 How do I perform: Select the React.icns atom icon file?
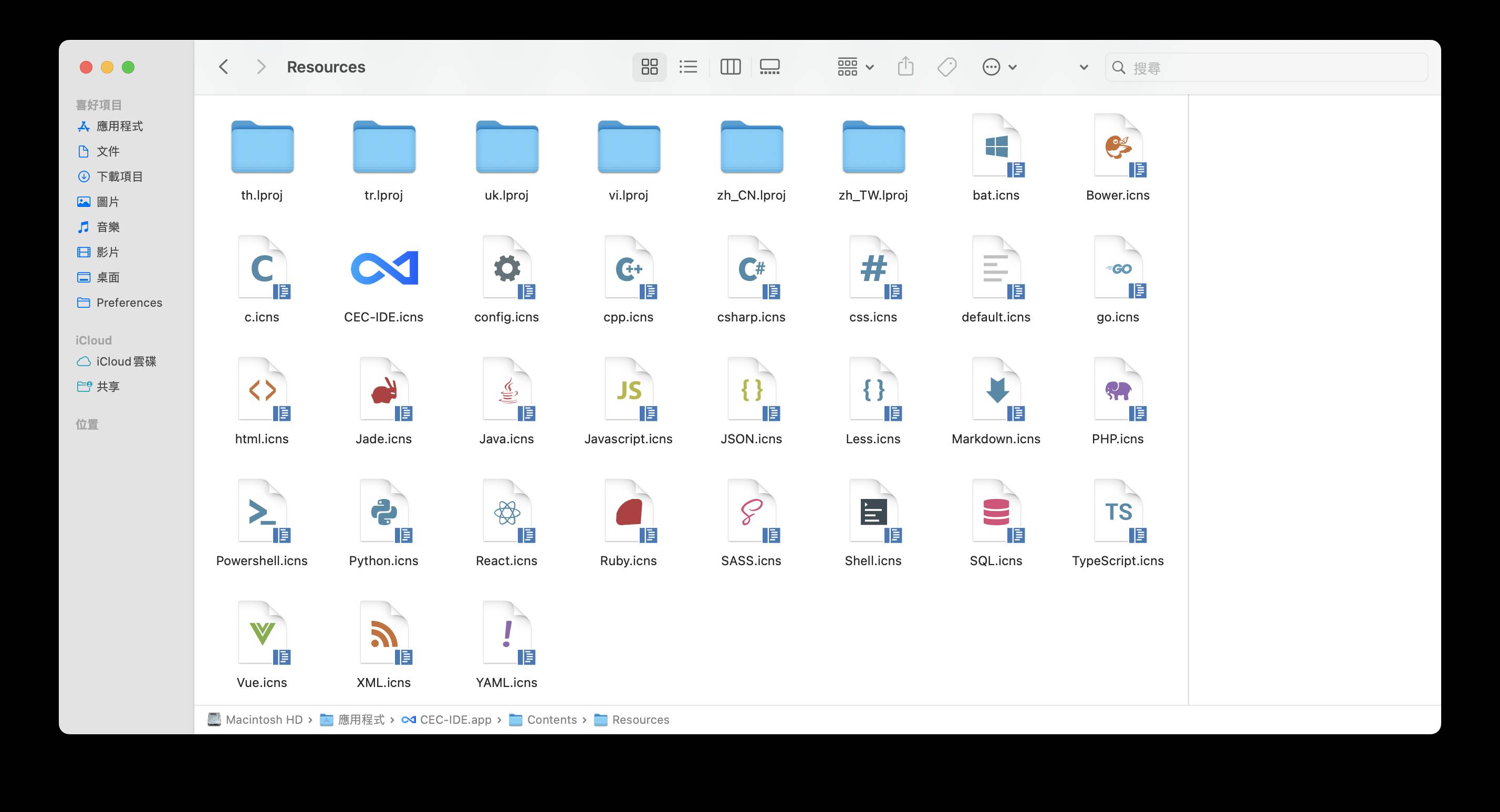[x=507, y=512]
